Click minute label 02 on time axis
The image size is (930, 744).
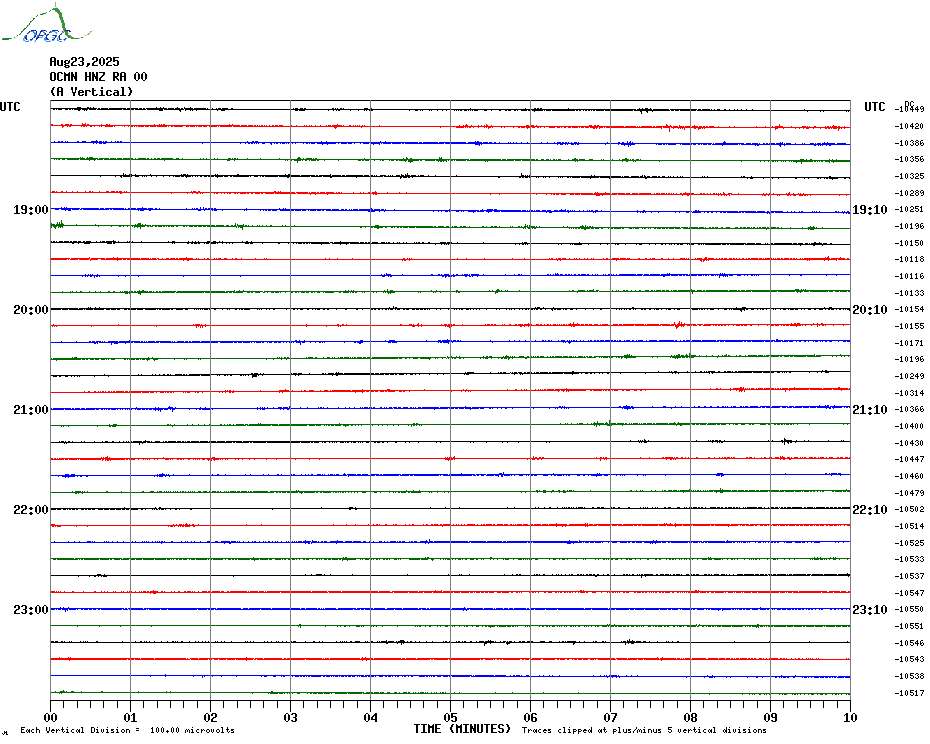(211, 717)
